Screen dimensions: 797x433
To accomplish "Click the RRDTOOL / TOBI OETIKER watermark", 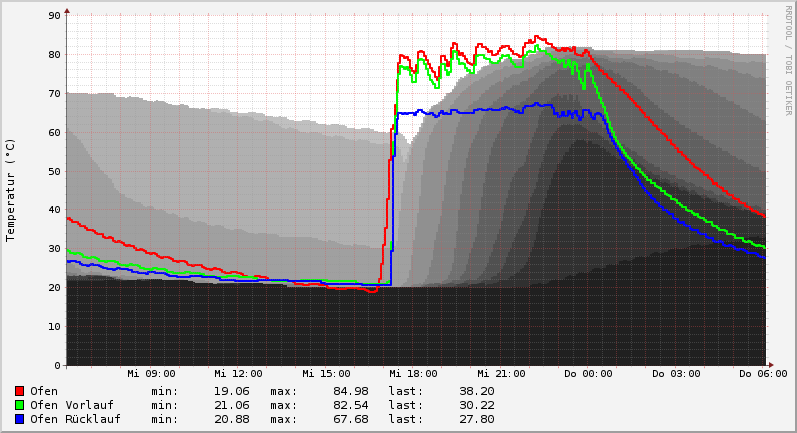I will (788, 60).
